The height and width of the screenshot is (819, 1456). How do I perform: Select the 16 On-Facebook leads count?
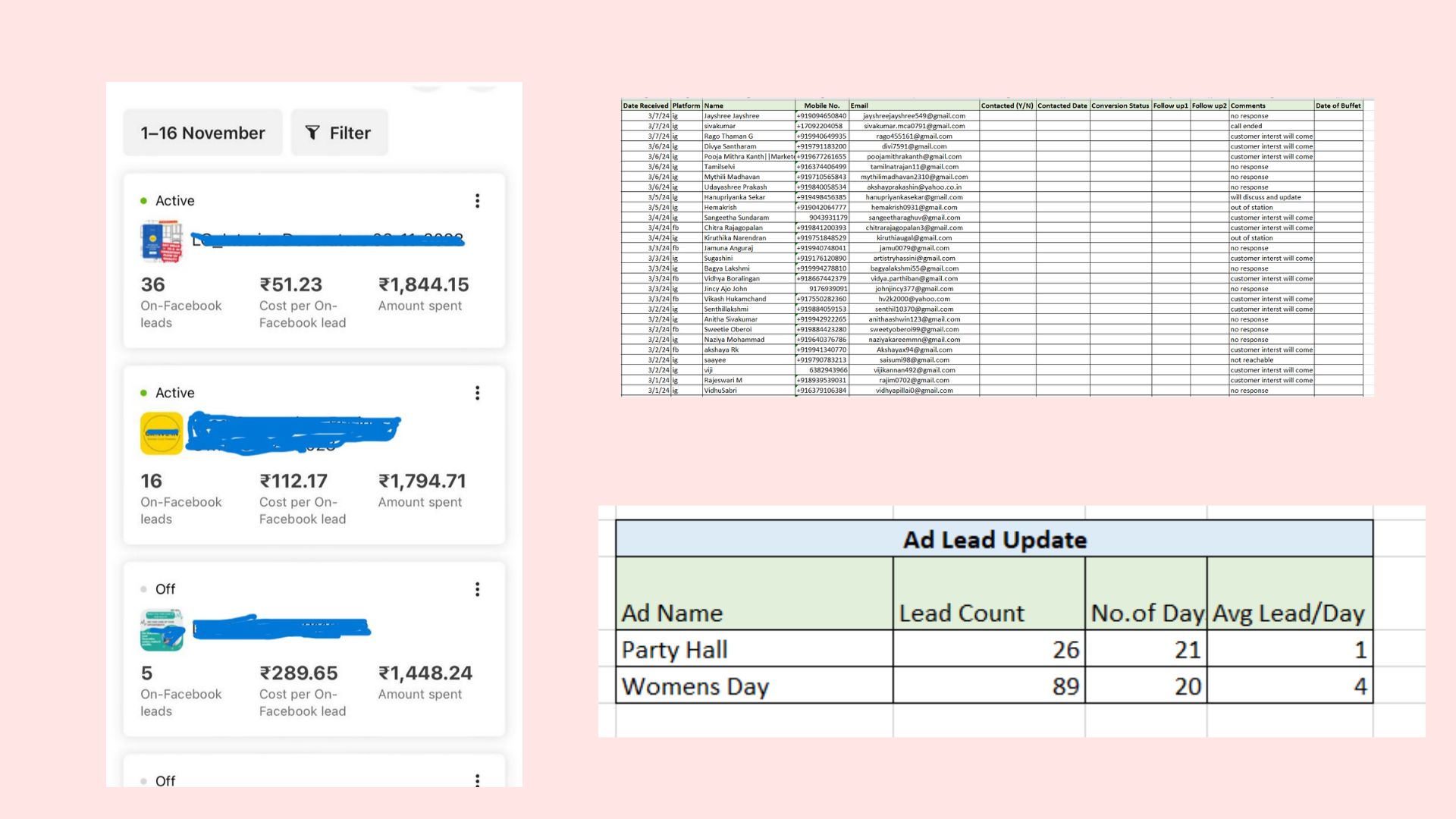tap(151, 481)
